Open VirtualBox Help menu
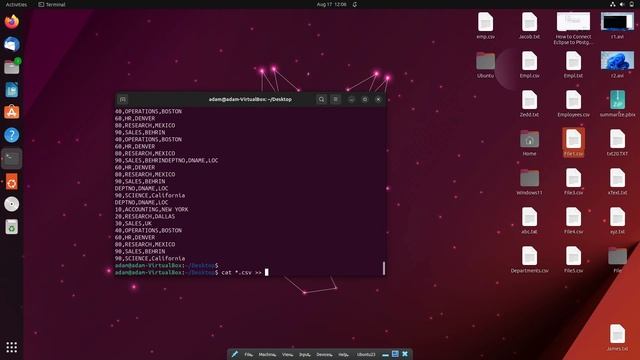Viewport: 640px width, 360px height. click(344, 354)
